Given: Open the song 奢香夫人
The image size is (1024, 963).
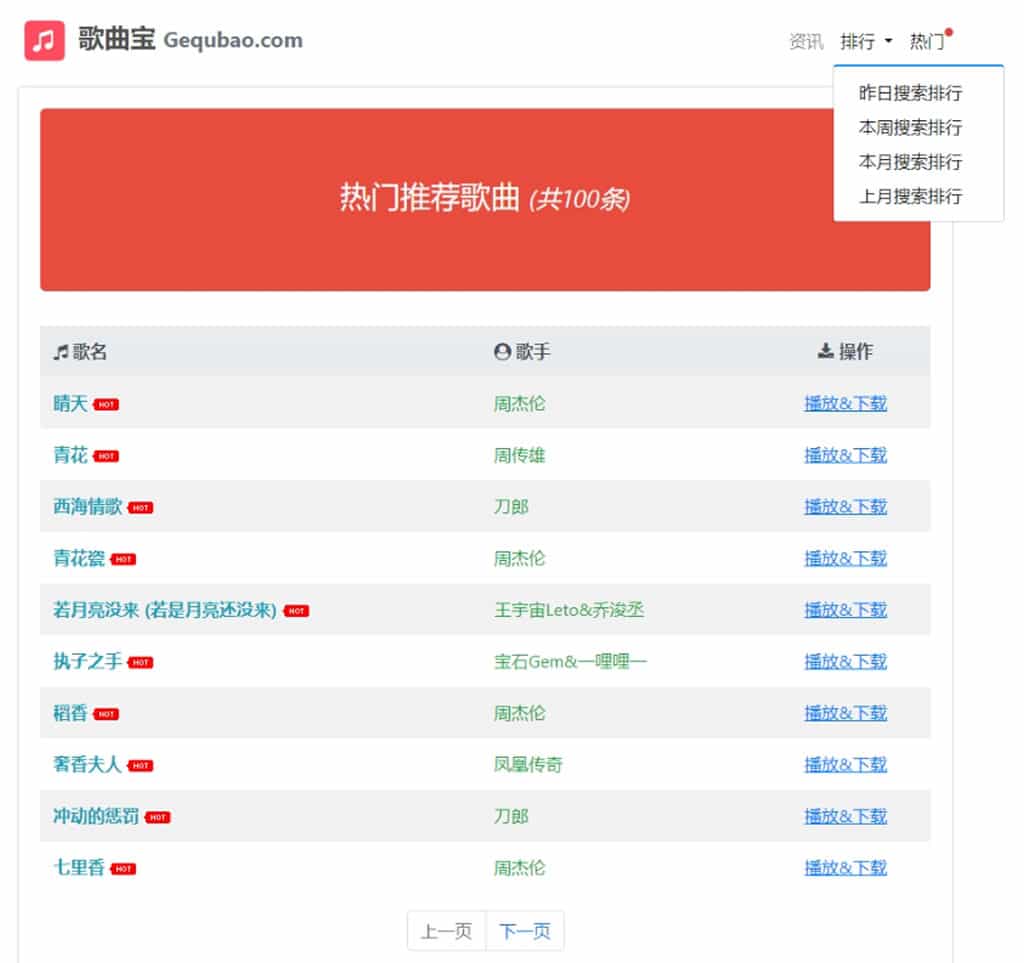Looking at the screenshot, I should pos(88,765).
